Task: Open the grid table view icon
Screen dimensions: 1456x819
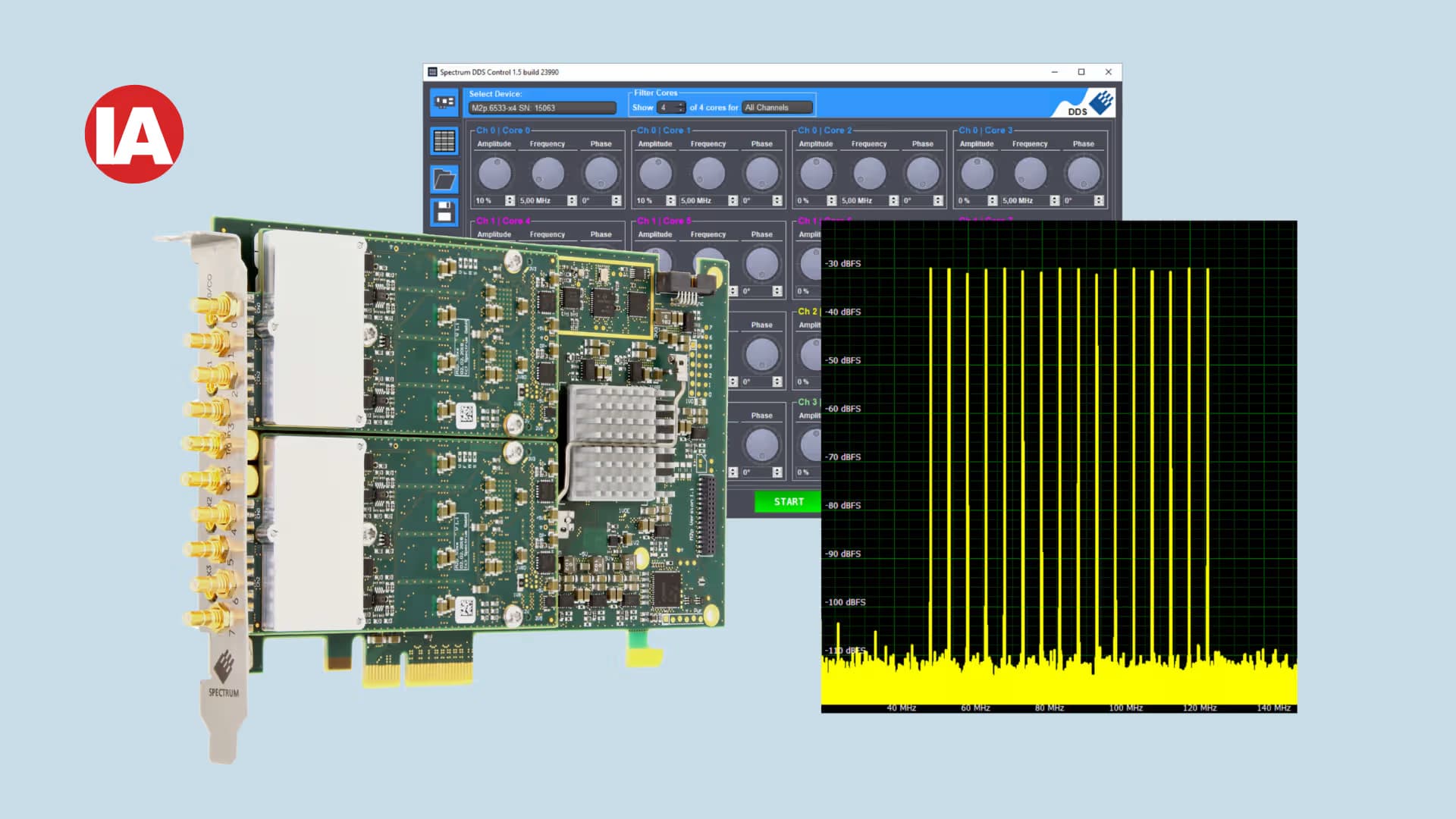Action: (444, 141)
